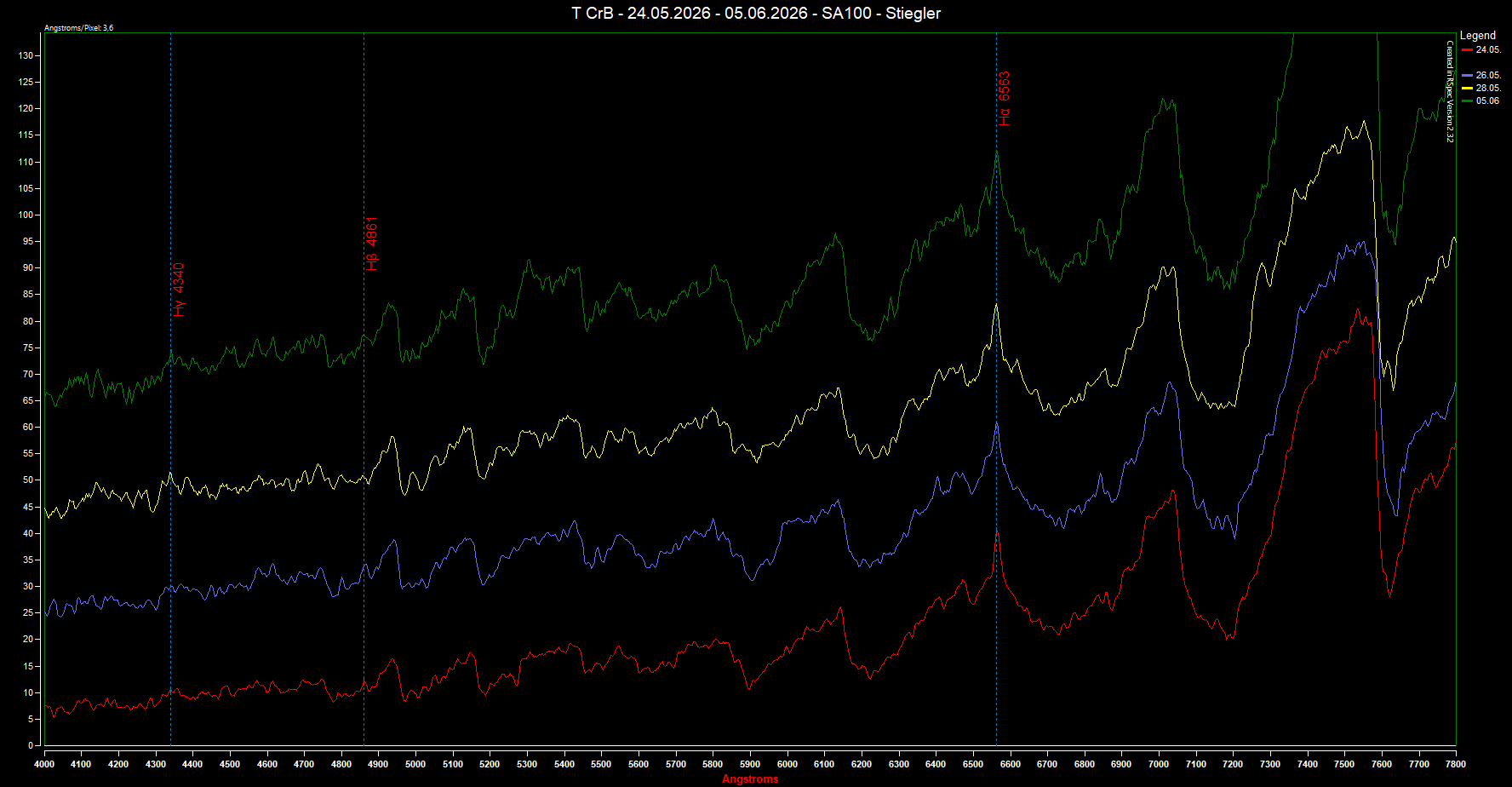Image resolution: width=1512 pixels, height=787 pixels.
Task: Pick the red swatch for 24.05.
Action: [x=1467, y=50]
